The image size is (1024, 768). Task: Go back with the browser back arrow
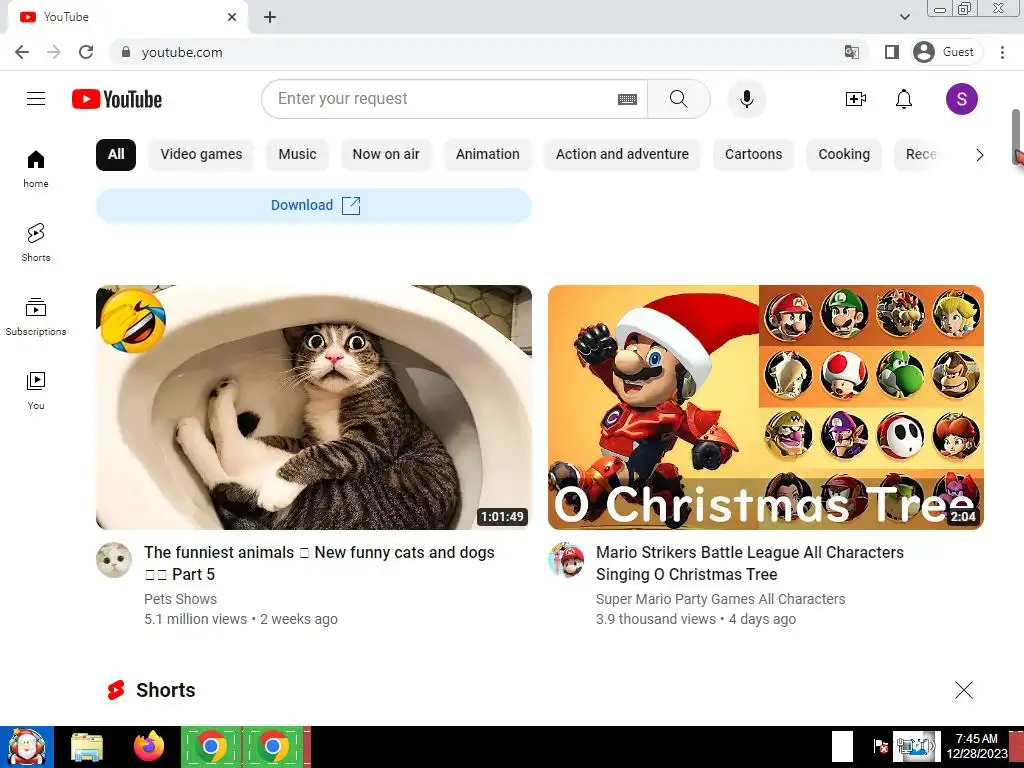coord(22,52)
